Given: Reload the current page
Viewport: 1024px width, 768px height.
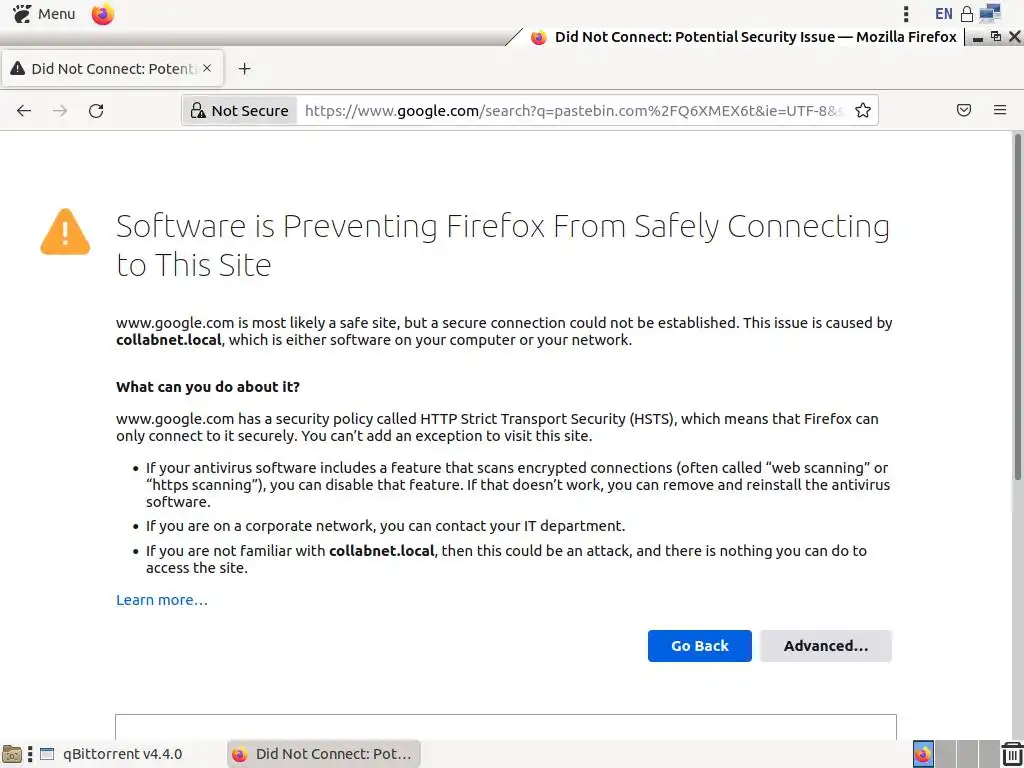Looking at the screenshot, I should [96, 111].
